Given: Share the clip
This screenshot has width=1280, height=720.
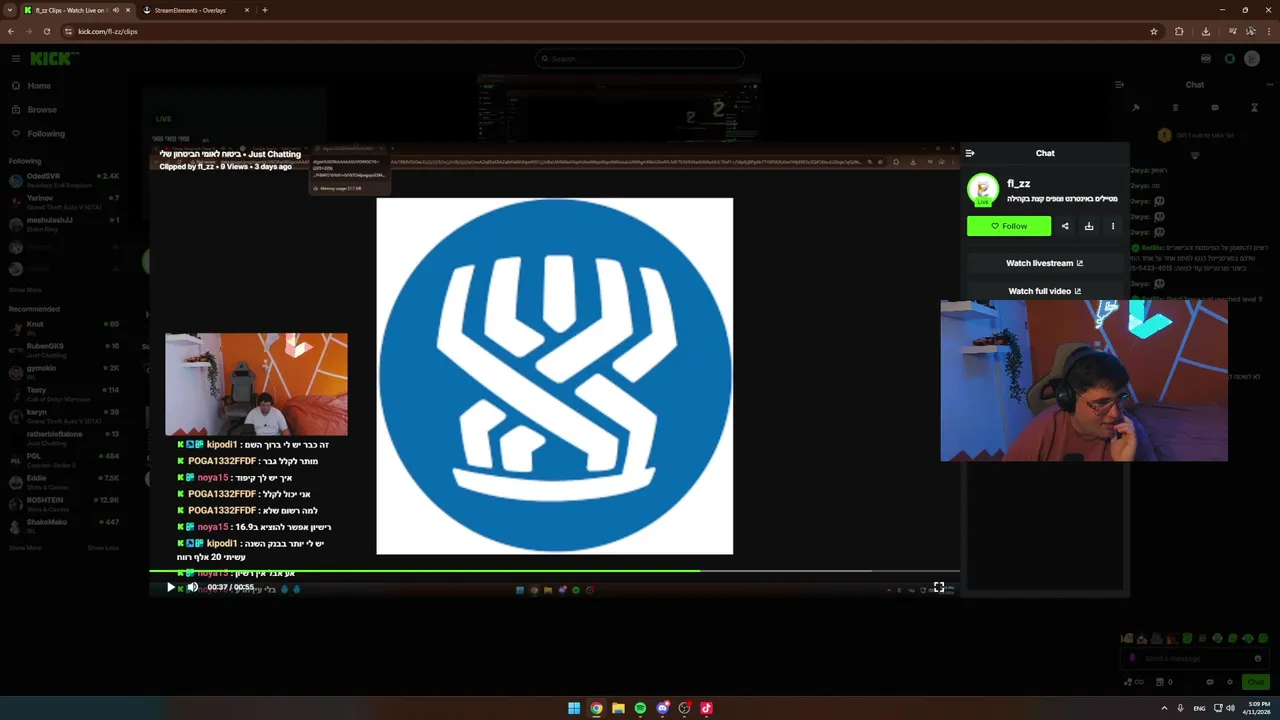Looking at the screenshot, I should point(1065,226).
